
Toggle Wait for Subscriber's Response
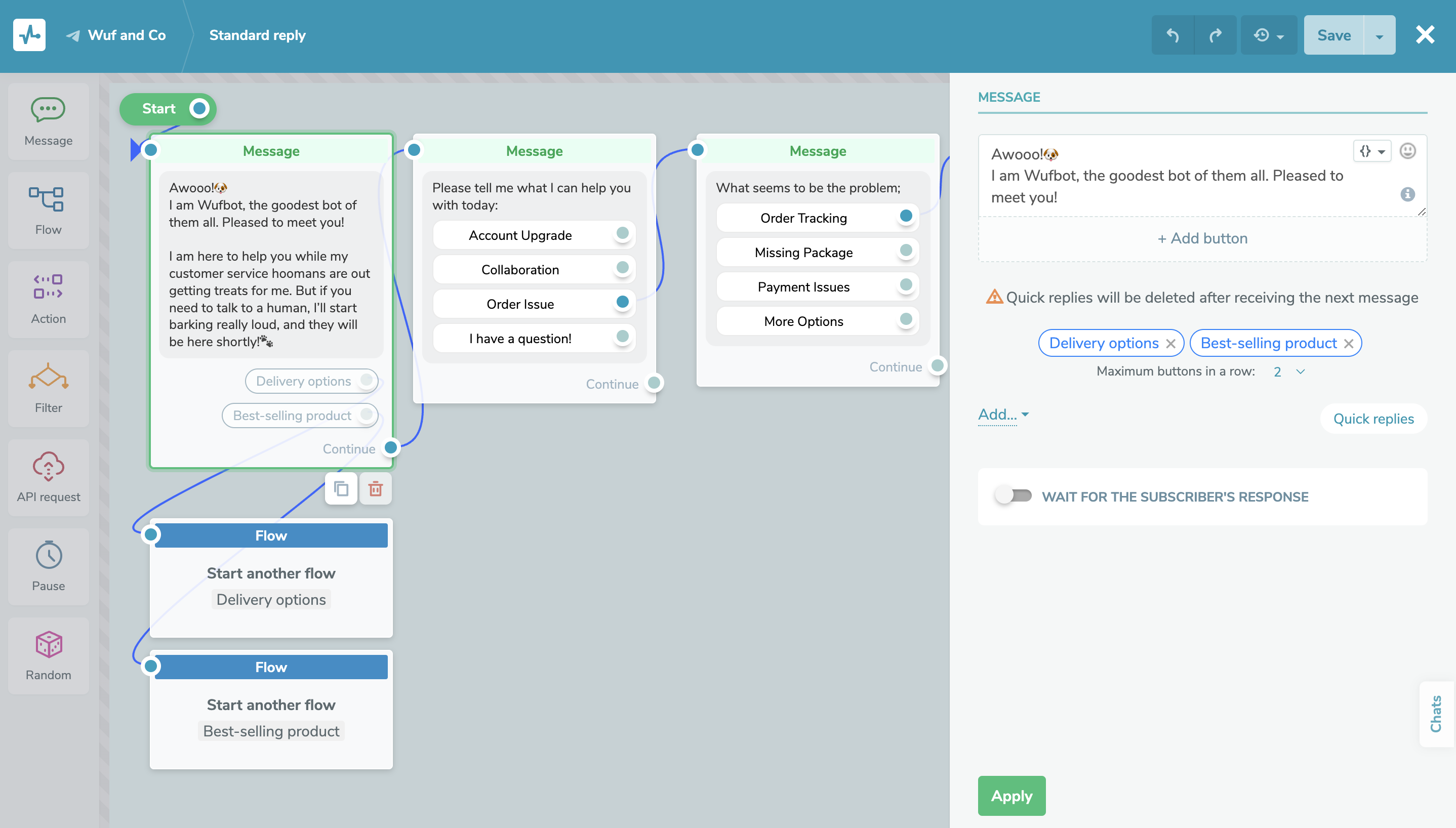[x=1012, y=496]
